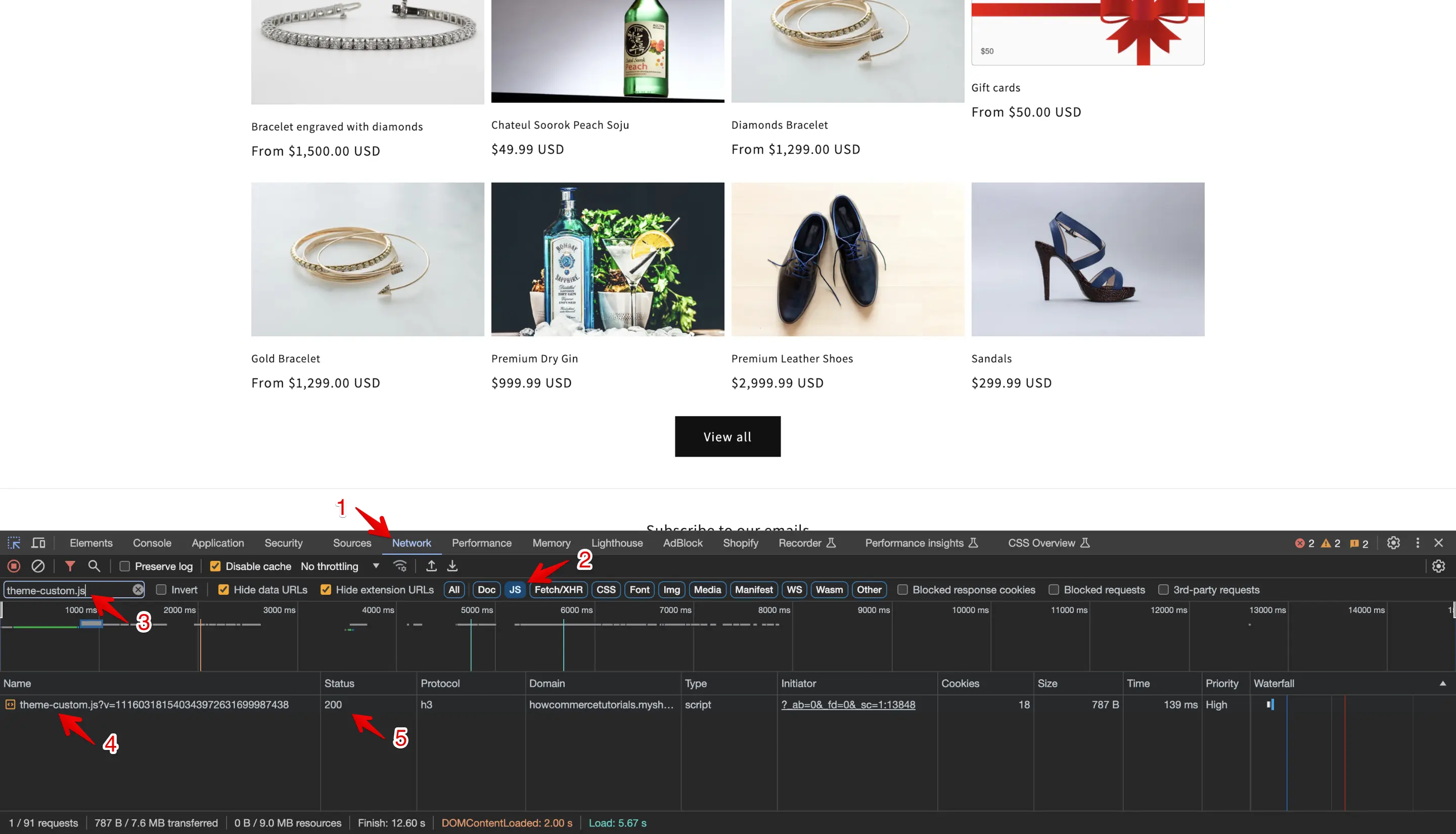The image size is (1456, 834).
Task: Filter requests by Media
Action: (707, 589)
